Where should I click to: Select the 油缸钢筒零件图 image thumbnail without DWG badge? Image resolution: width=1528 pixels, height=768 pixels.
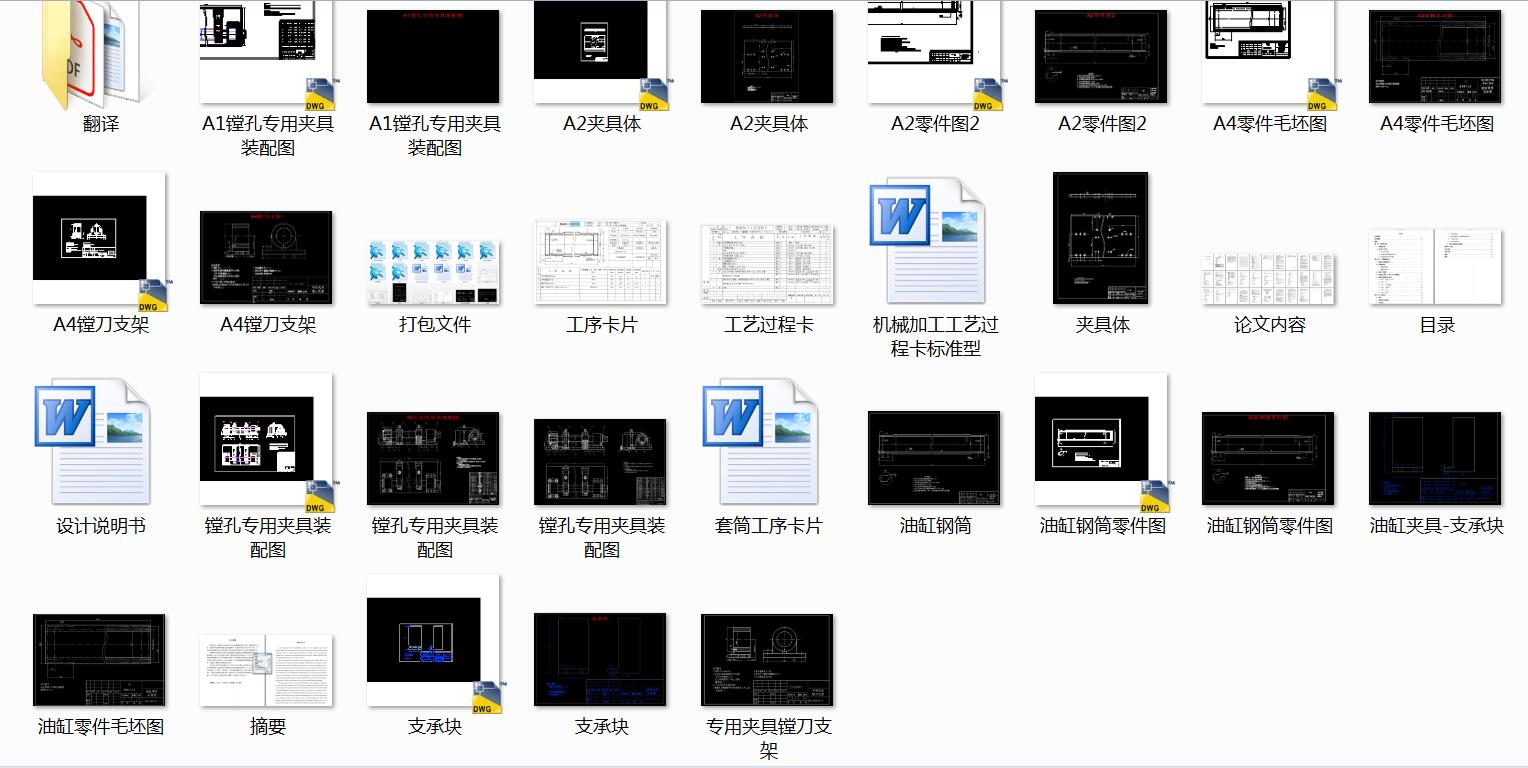tap(1269, 458)
